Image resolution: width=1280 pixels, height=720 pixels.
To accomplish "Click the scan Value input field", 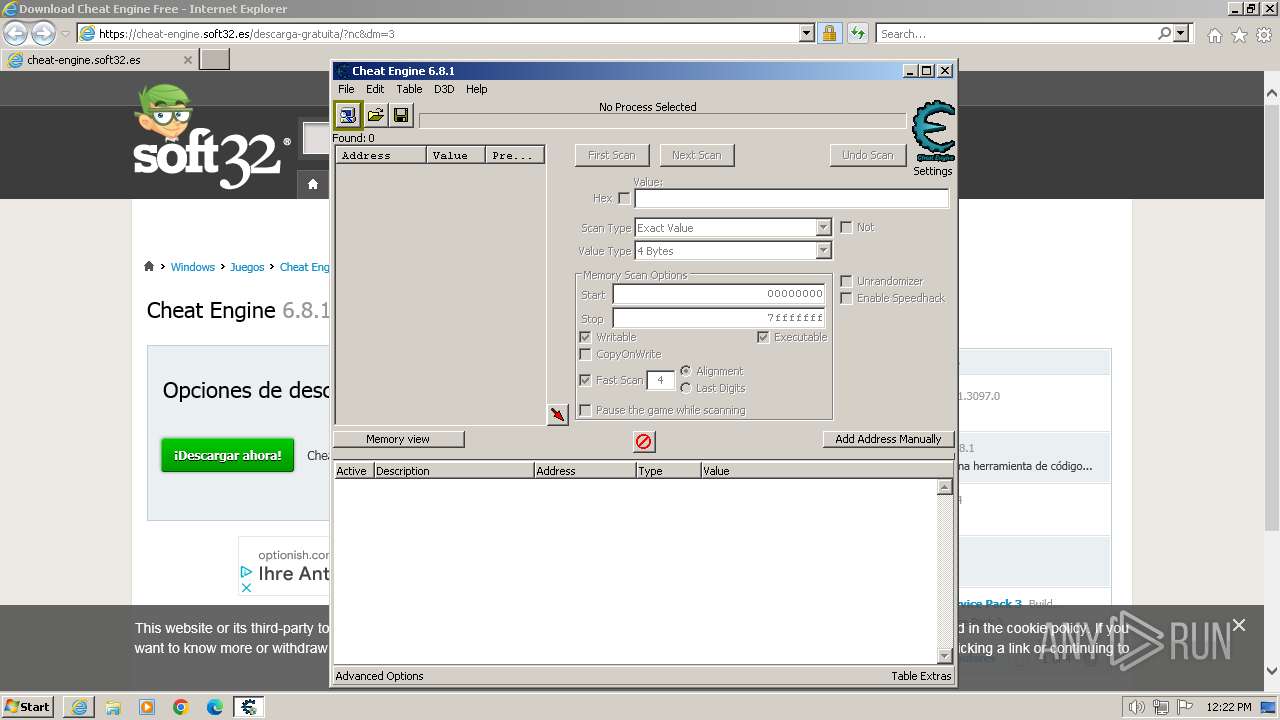I will coord(792,198).
